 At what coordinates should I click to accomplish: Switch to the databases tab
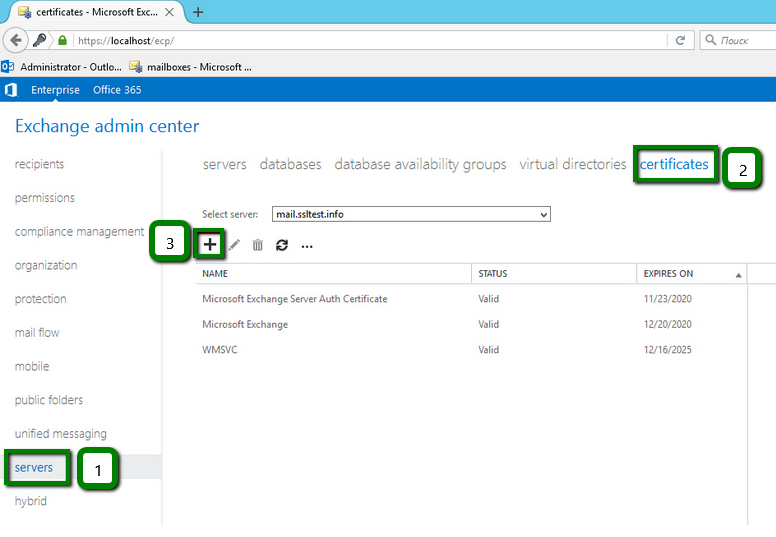[x=291, y=164]
